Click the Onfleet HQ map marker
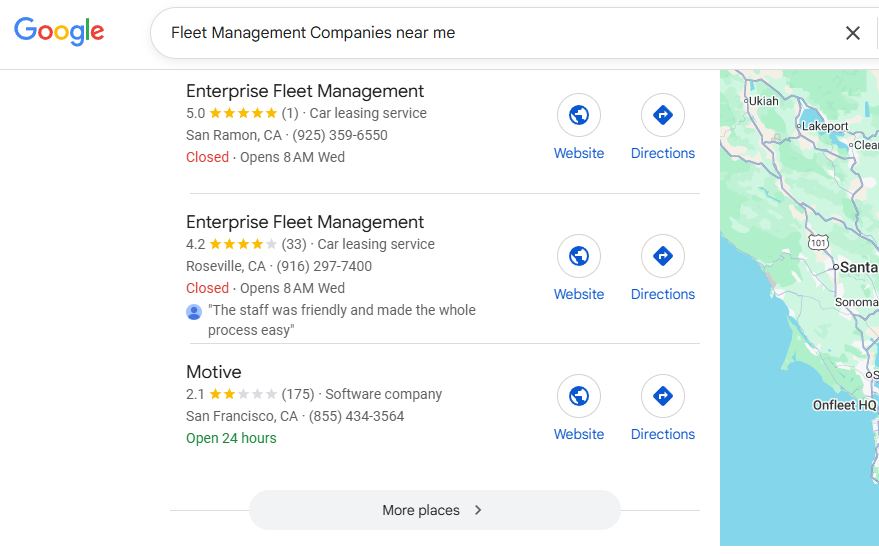The width and height of the screenshot is (879, 554). coord(844,405)
